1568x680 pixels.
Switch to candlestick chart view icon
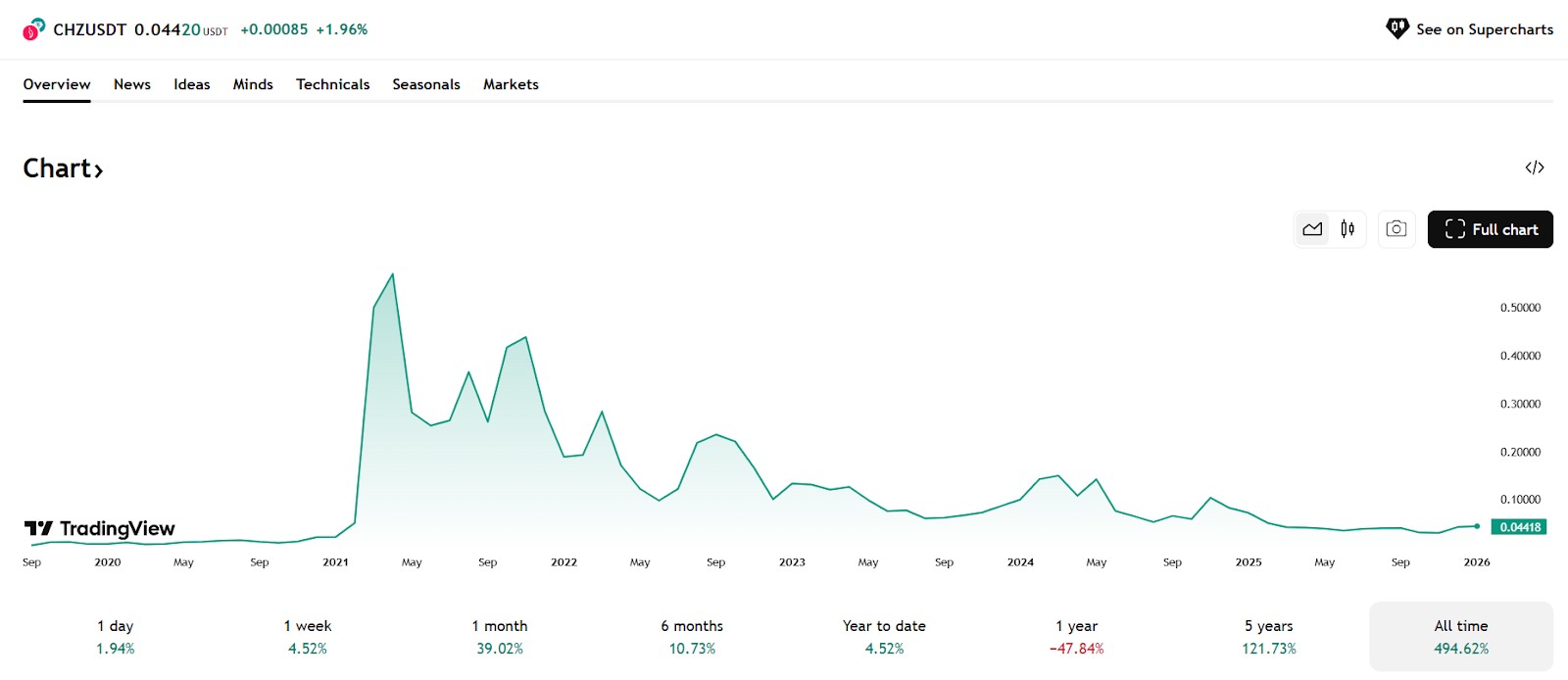click(x=1347, y=229)
